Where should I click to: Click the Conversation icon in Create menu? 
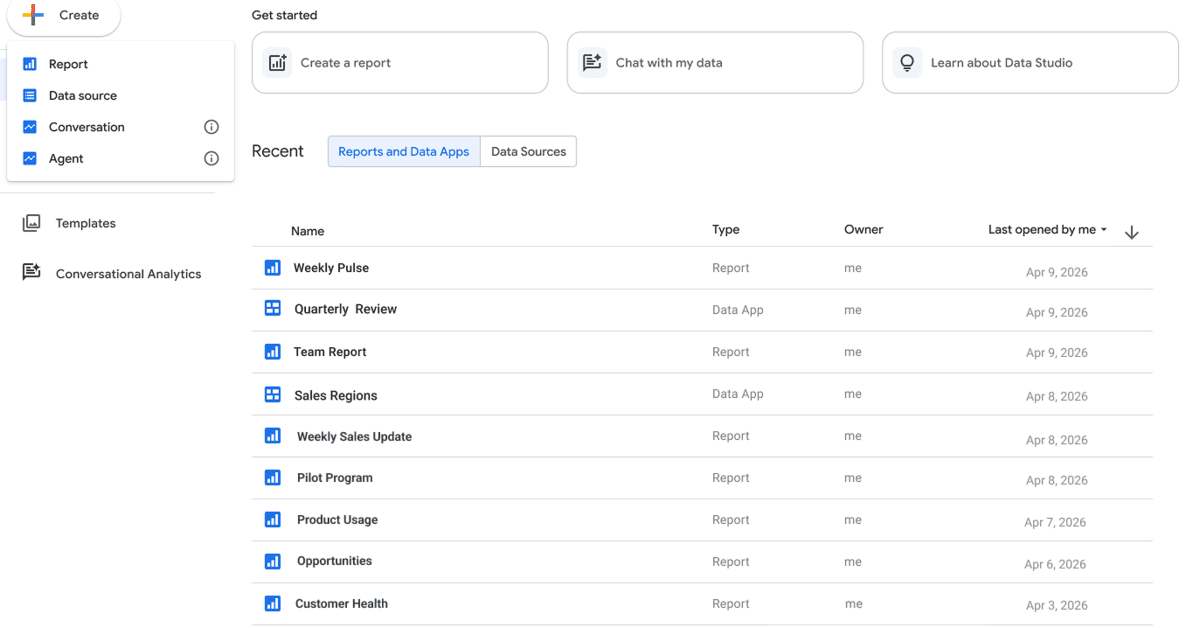(30, 127)
